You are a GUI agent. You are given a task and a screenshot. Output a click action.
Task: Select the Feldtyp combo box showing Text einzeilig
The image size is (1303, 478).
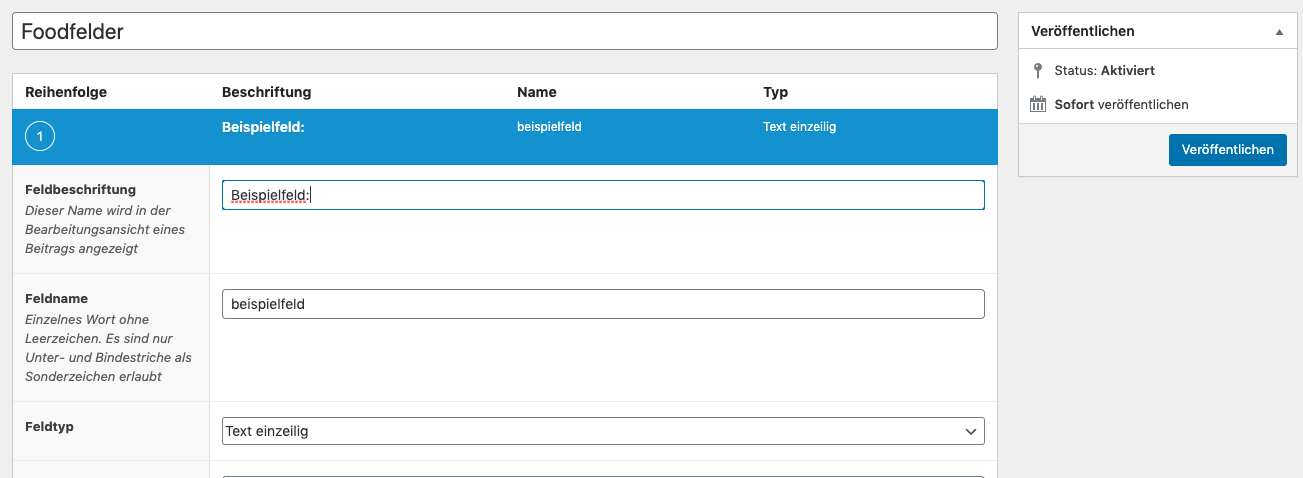pyautogui.click(x=603, y=431)
